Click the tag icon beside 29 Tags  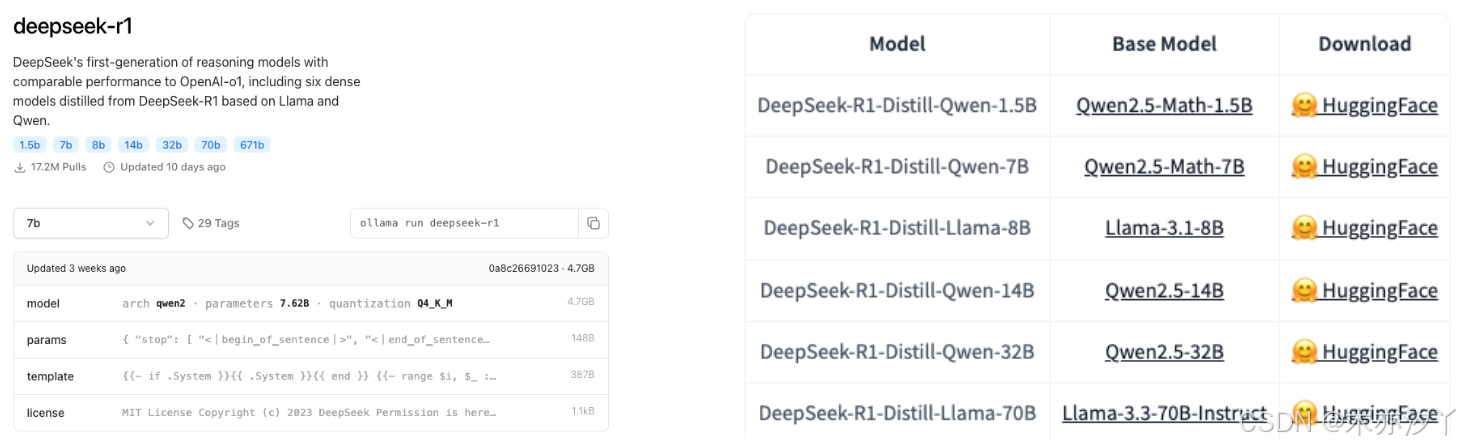tap(188, 223)
